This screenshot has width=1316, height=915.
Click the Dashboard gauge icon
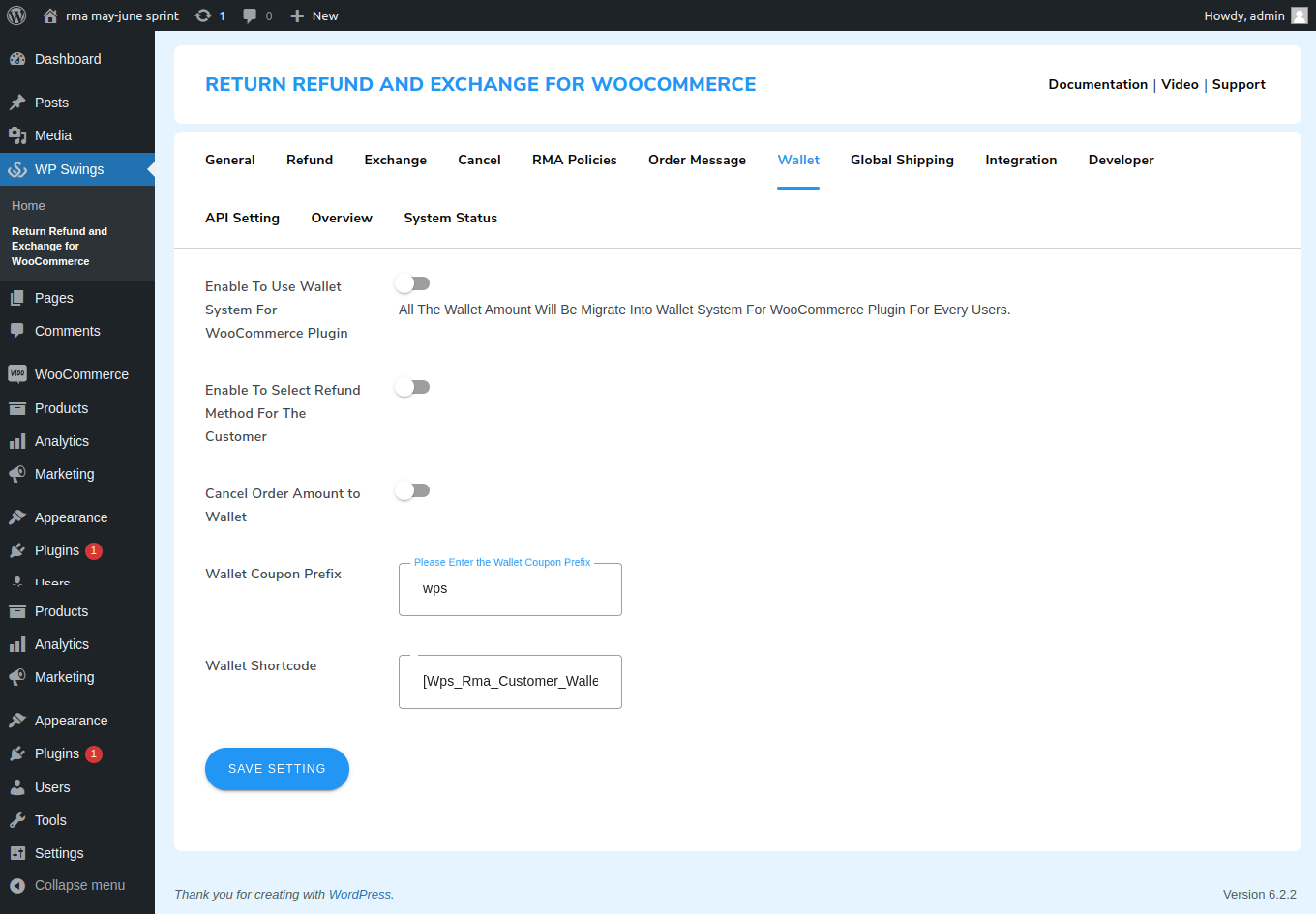17,59
